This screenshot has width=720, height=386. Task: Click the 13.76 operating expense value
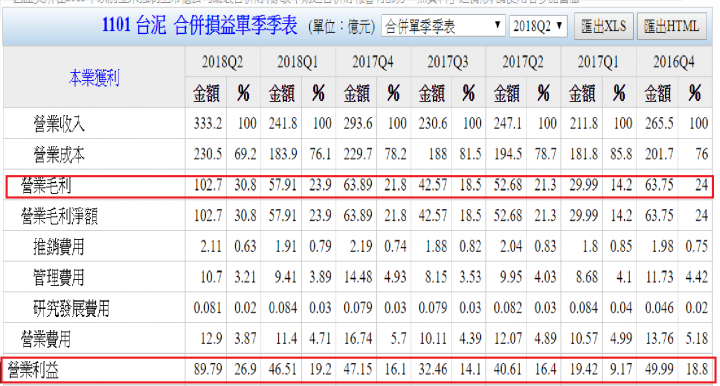(x=659, y=339)
